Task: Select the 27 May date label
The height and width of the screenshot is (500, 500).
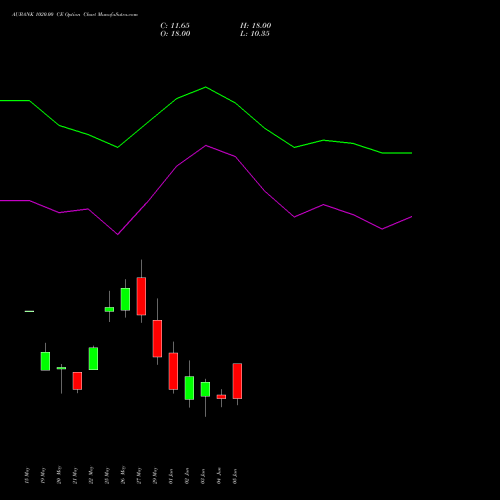Action: click(139, 475)
